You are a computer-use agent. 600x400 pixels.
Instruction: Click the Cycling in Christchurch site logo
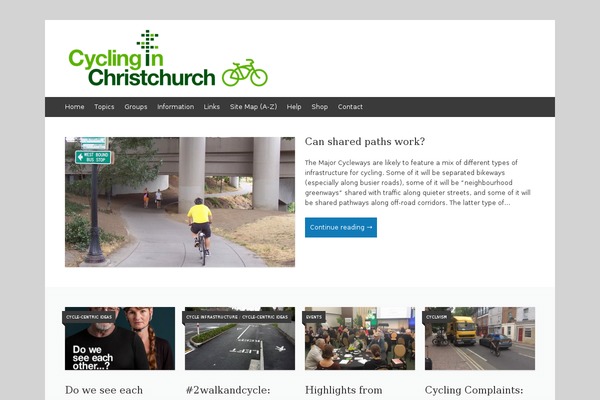pos(168,58)
